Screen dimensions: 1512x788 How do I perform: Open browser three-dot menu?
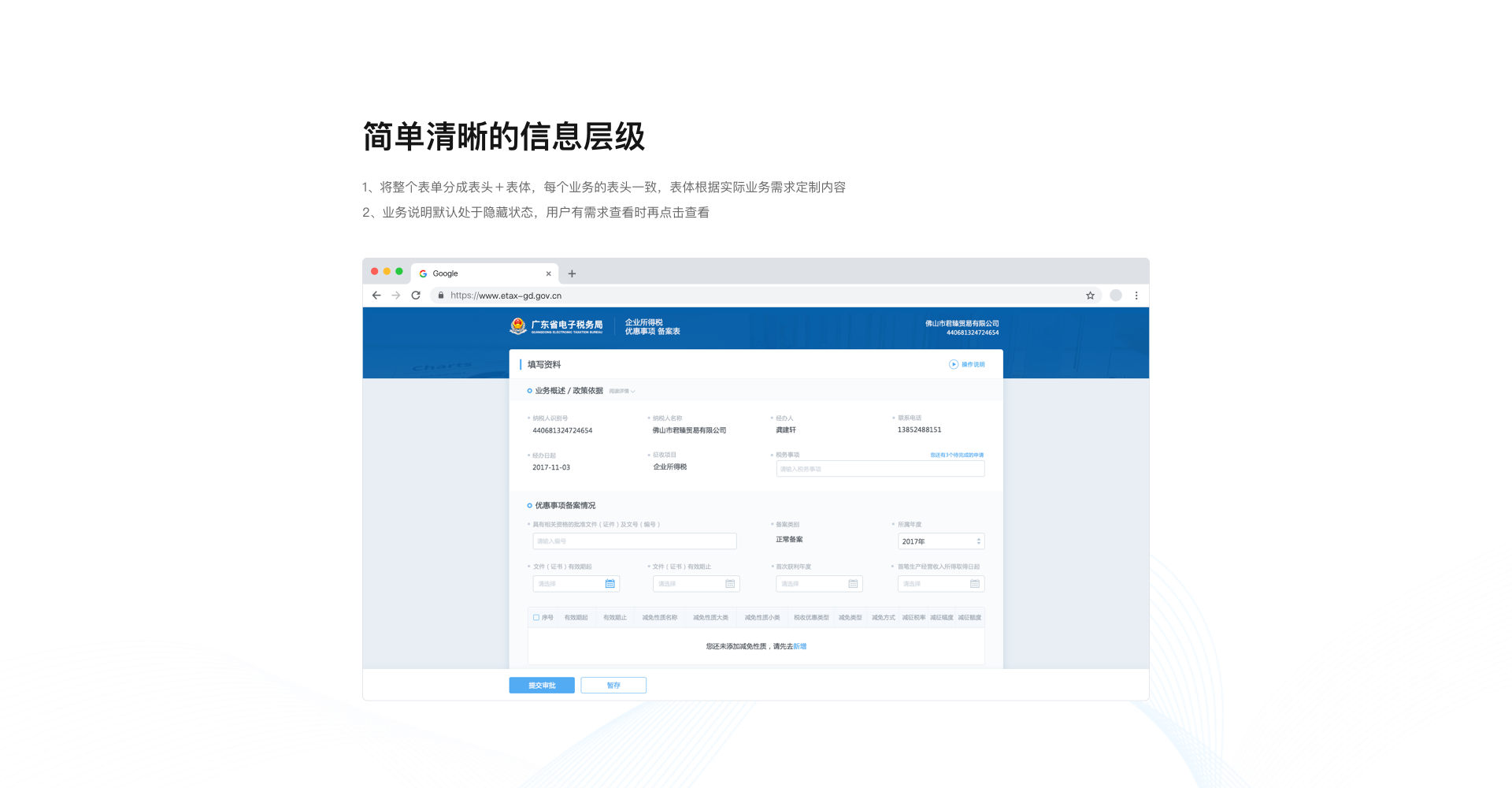(1136, 295)
